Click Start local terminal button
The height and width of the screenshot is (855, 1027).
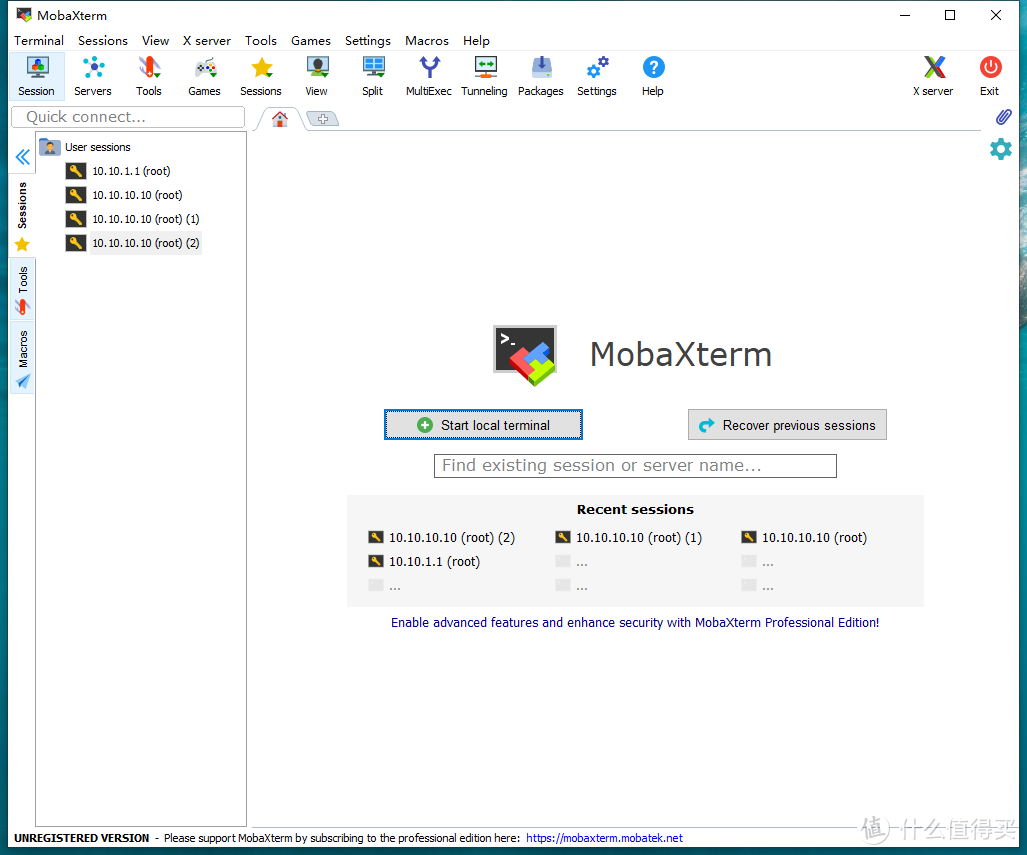pos(483,425)
